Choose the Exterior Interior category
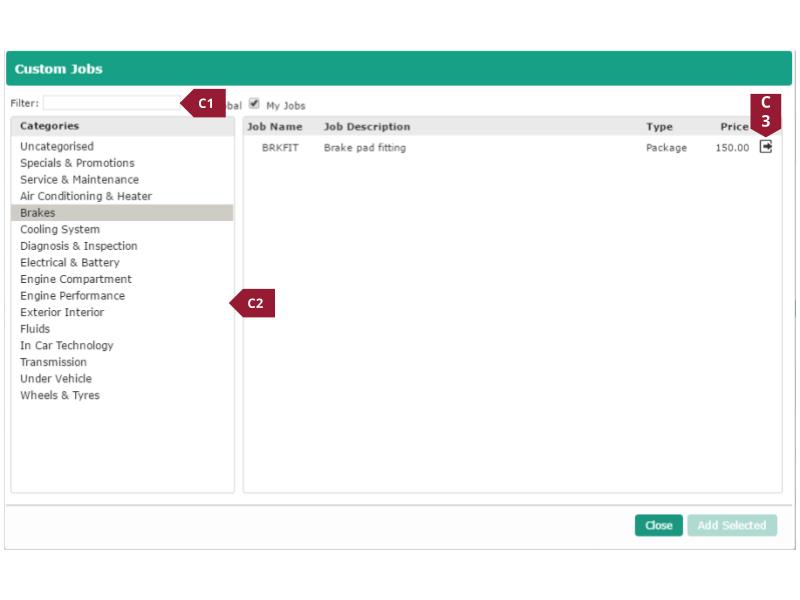Image resolution: width=800 pixels, height=600 pixels. pos(62,312)
